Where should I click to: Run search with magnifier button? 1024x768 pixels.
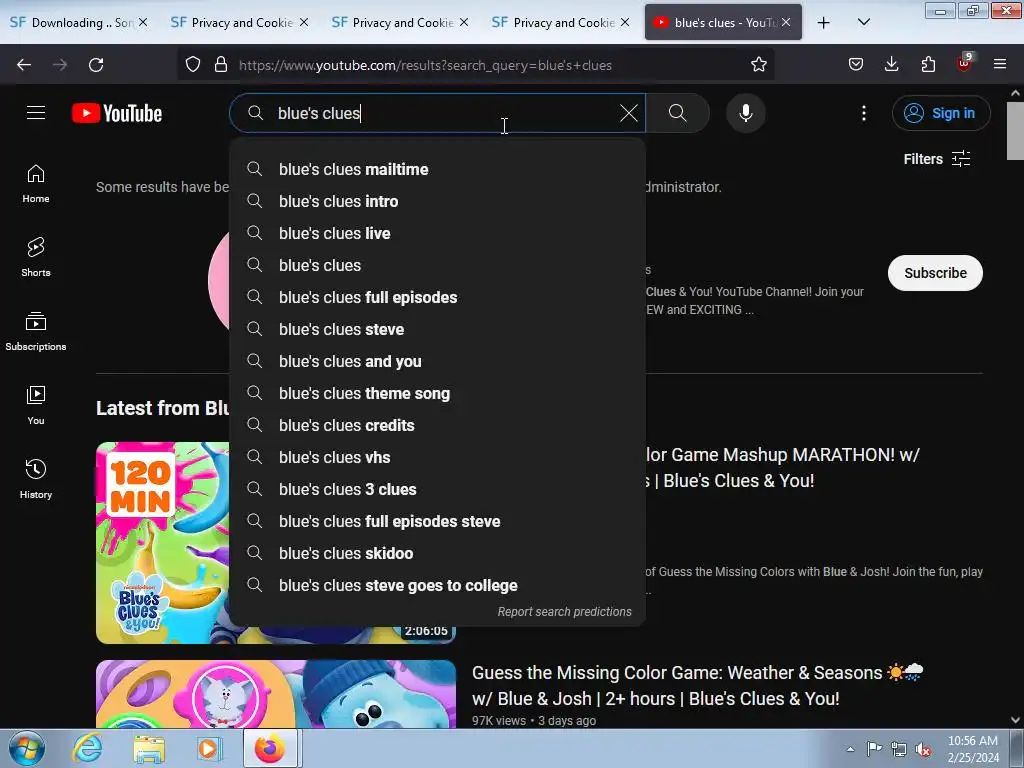click(677, 113)
